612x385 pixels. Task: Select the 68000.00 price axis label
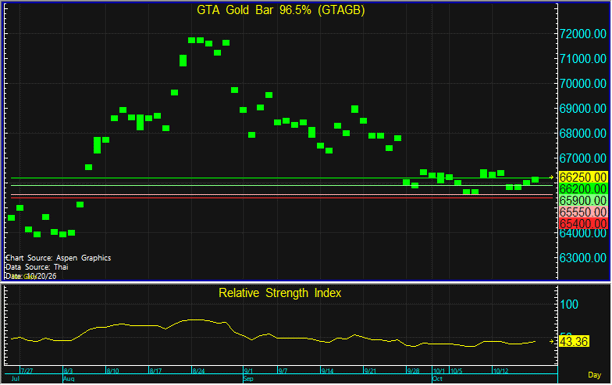[583, 134]
